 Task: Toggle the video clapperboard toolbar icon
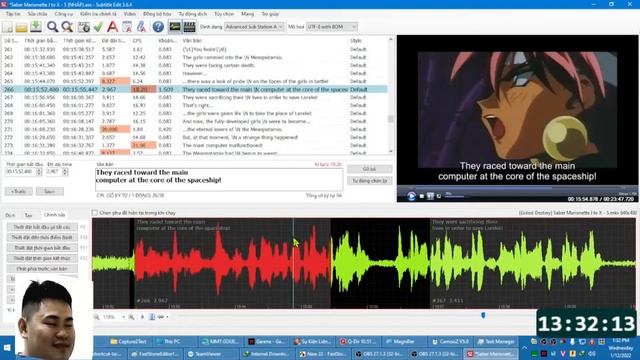coord(189,27)
